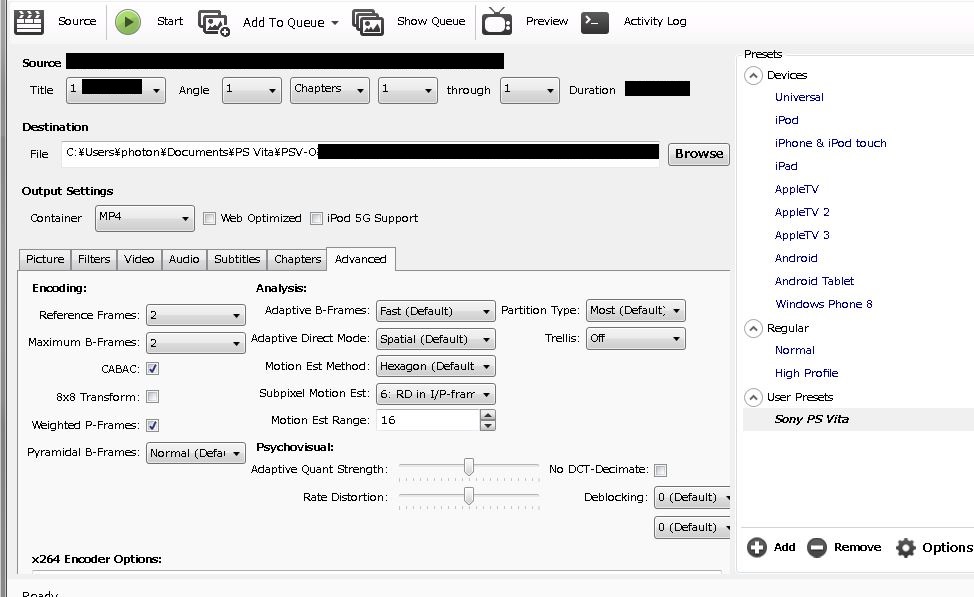Viewport: 974px width, 597px height.
Task: Open the Maximum B-Frames dropdown
Action: click(196, 343)
